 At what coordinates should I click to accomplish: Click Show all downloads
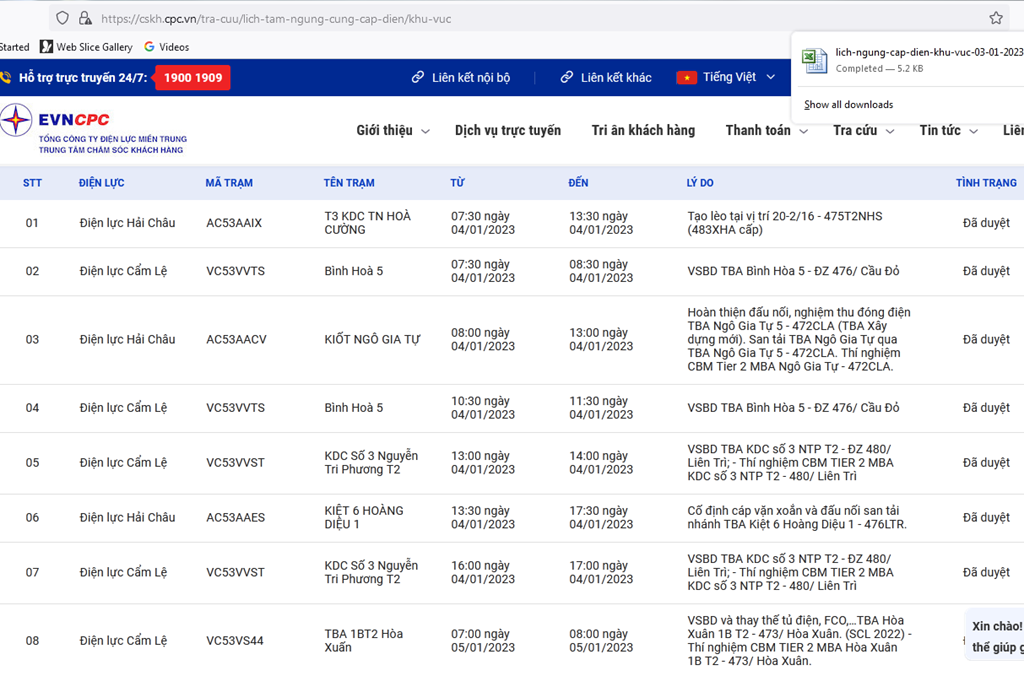pyautogui.click(x=848, y=105)
